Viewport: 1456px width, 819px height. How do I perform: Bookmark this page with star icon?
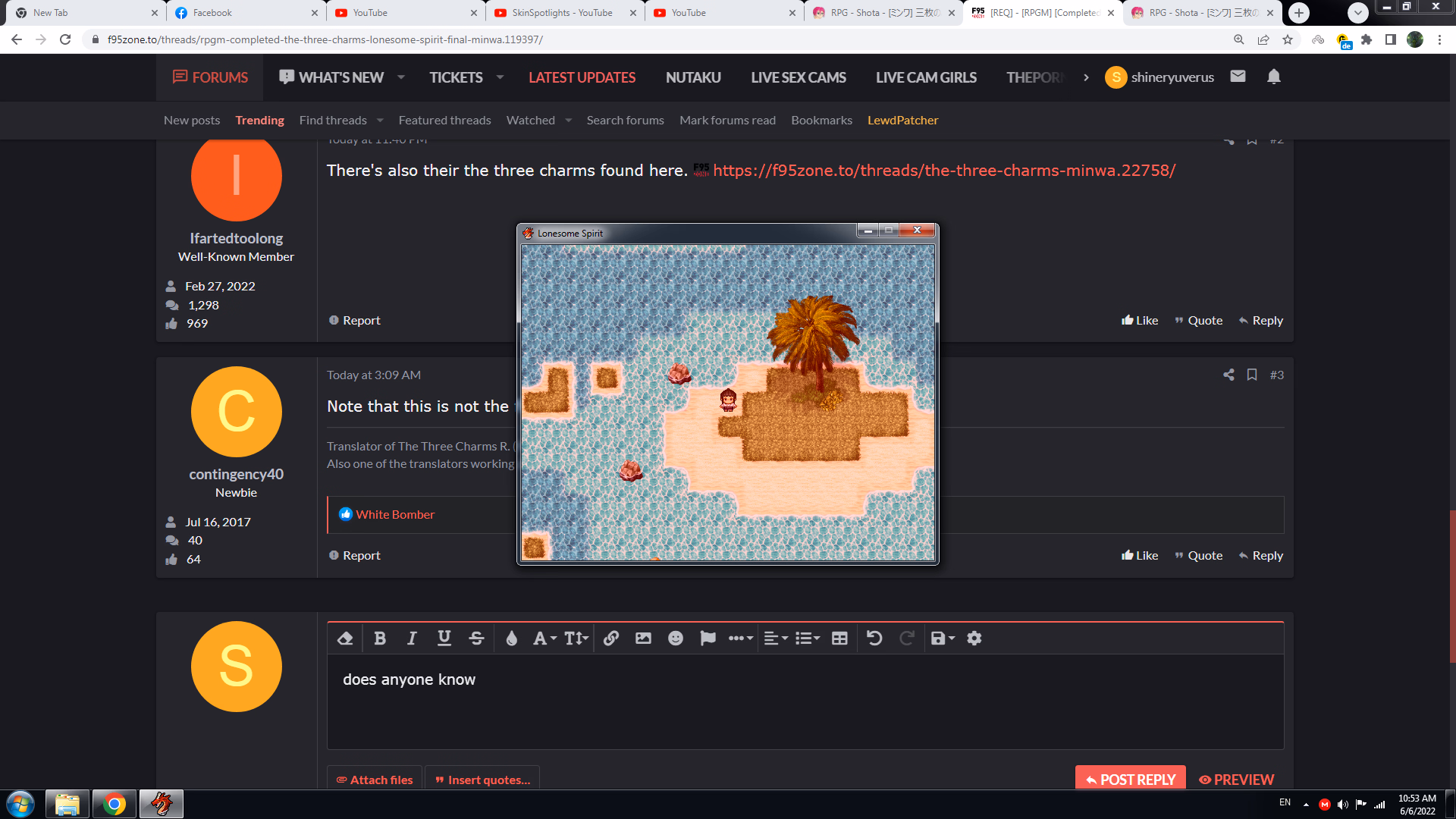[x=1288, y=39]
